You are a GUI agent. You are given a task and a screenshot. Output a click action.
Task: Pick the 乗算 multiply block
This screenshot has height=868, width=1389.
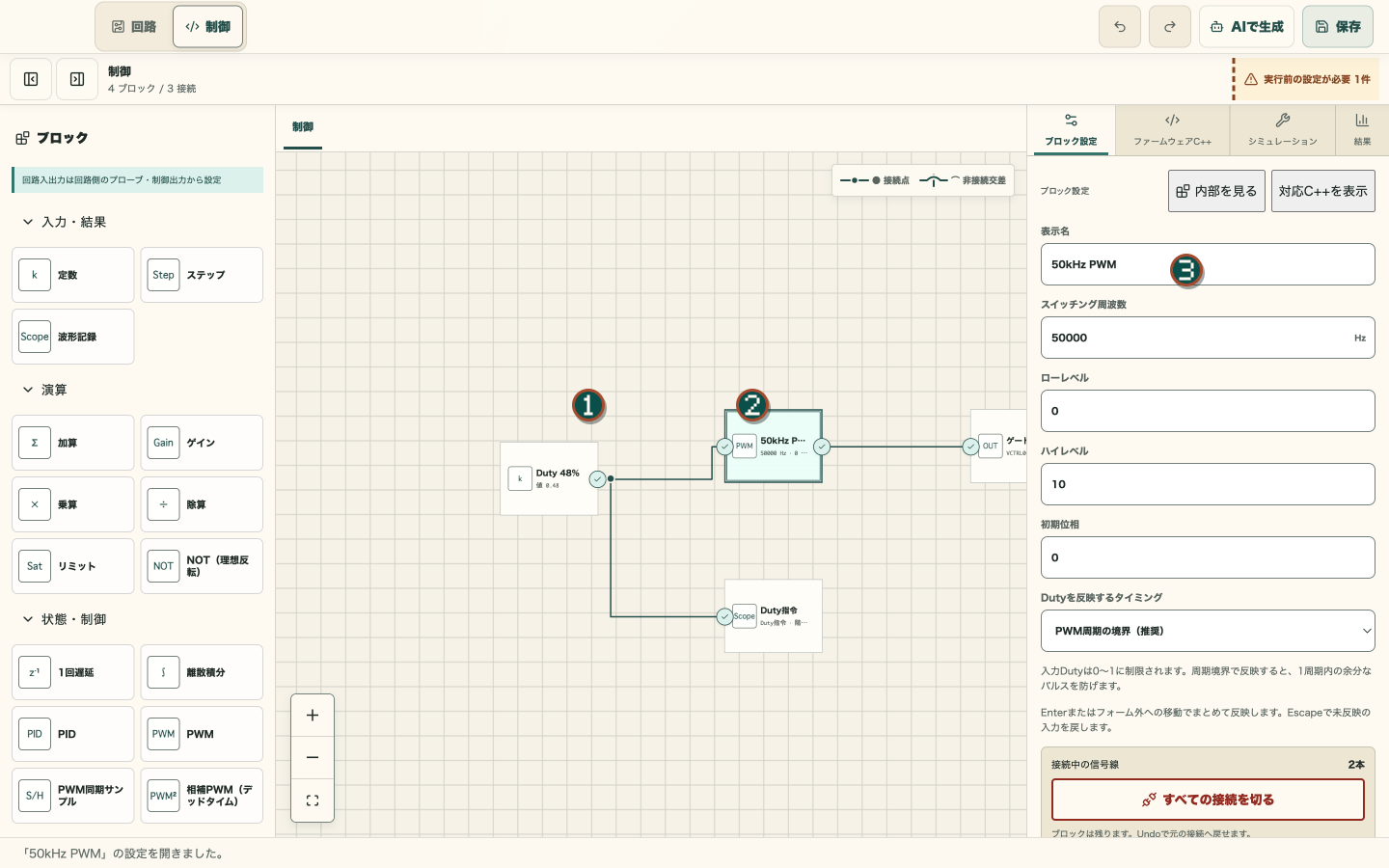pyautogui.click(x=73, y=504)
